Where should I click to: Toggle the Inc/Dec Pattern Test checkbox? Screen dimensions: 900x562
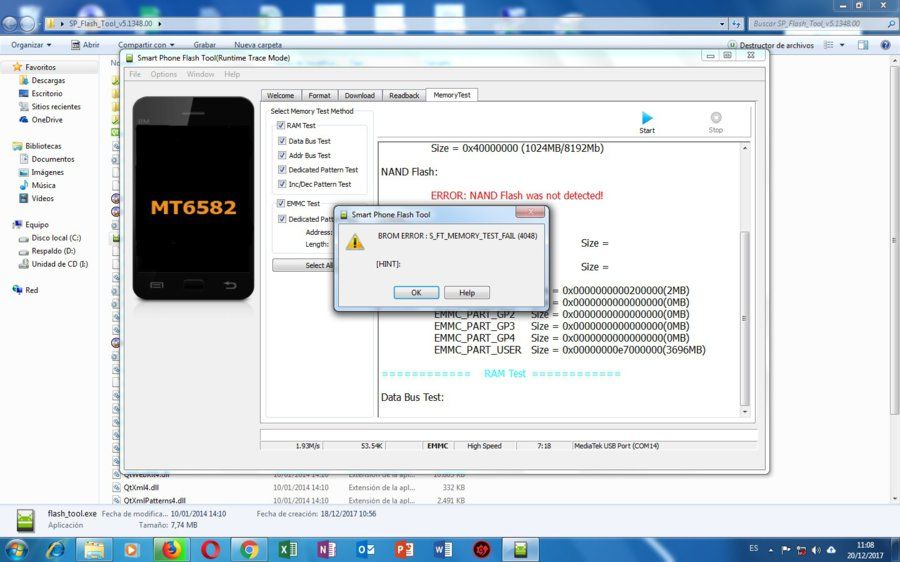point(282,184)
